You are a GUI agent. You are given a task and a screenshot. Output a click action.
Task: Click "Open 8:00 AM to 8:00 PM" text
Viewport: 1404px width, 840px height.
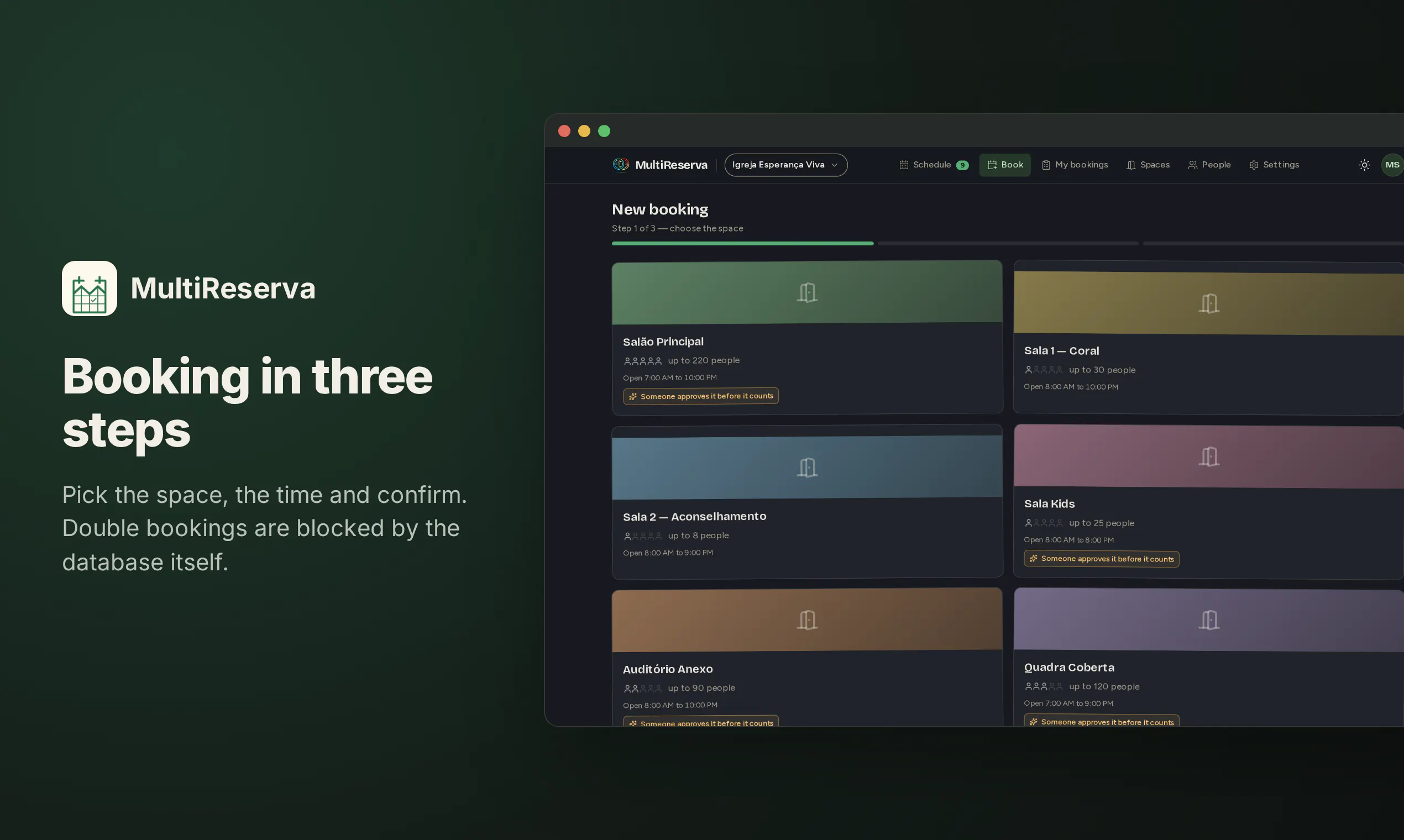pyautogui.click(x=1068, y=540)
